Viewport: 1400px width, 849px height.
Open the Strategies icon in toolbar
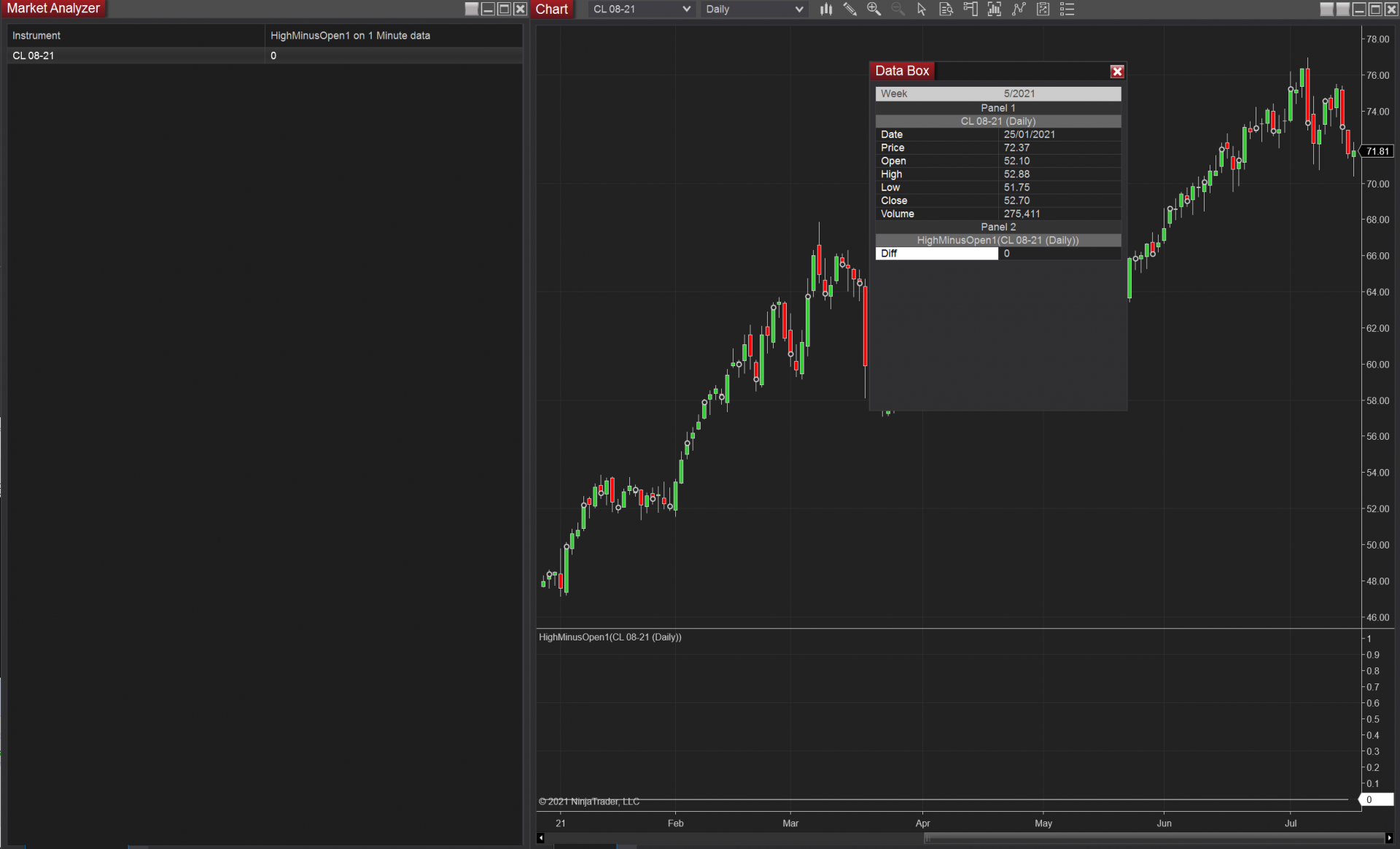pyautogui.click(x=1019, y=9)
